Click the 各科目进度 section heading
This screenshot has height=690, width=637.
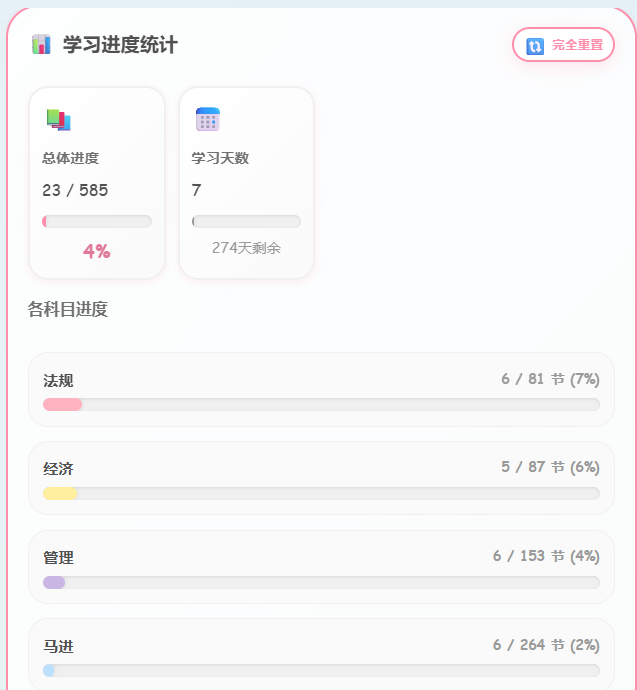[68, 309]
